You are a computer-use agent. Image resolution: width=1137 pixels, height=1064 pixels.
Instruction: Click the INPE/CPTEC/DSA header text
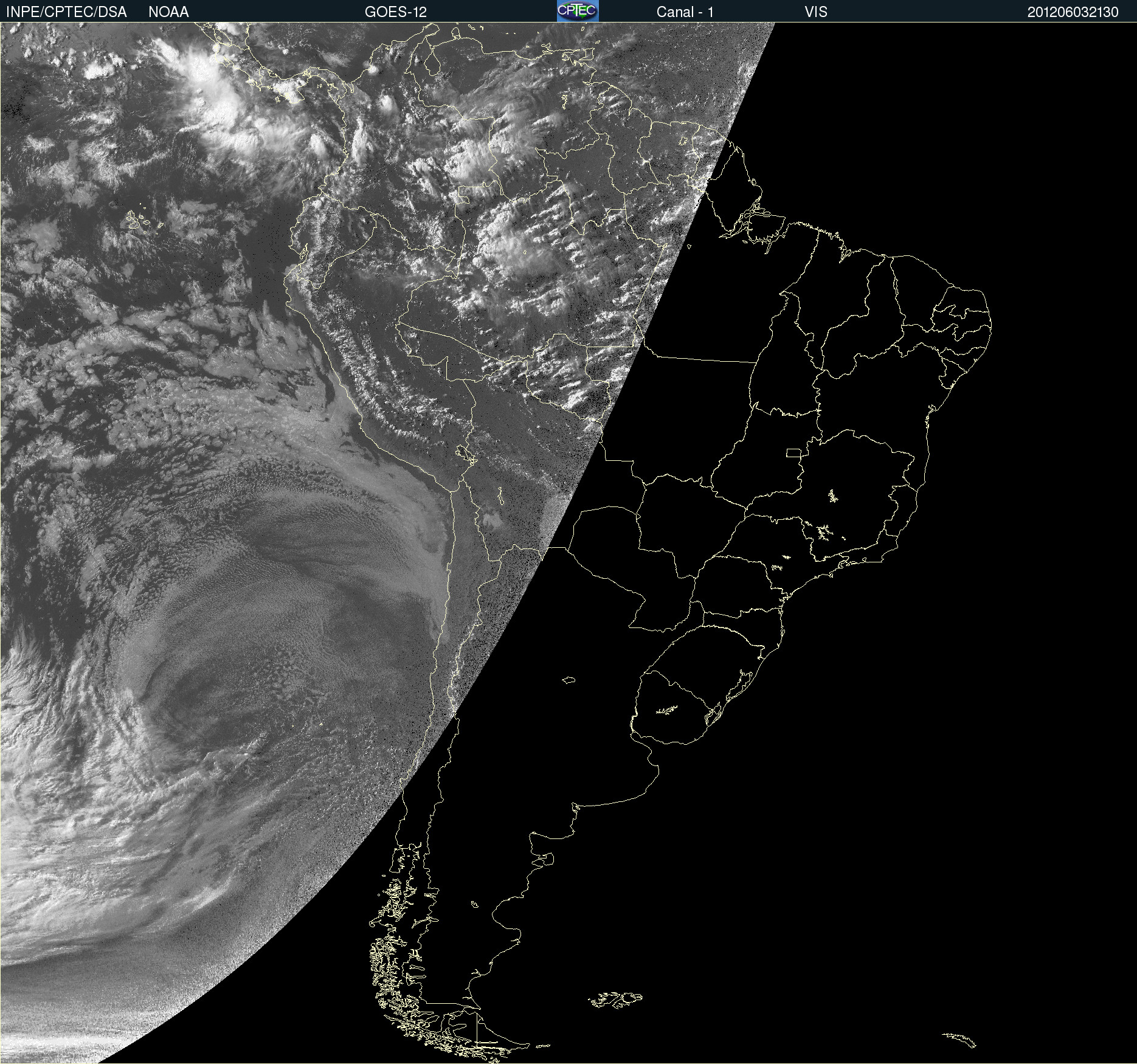point(66,12)
